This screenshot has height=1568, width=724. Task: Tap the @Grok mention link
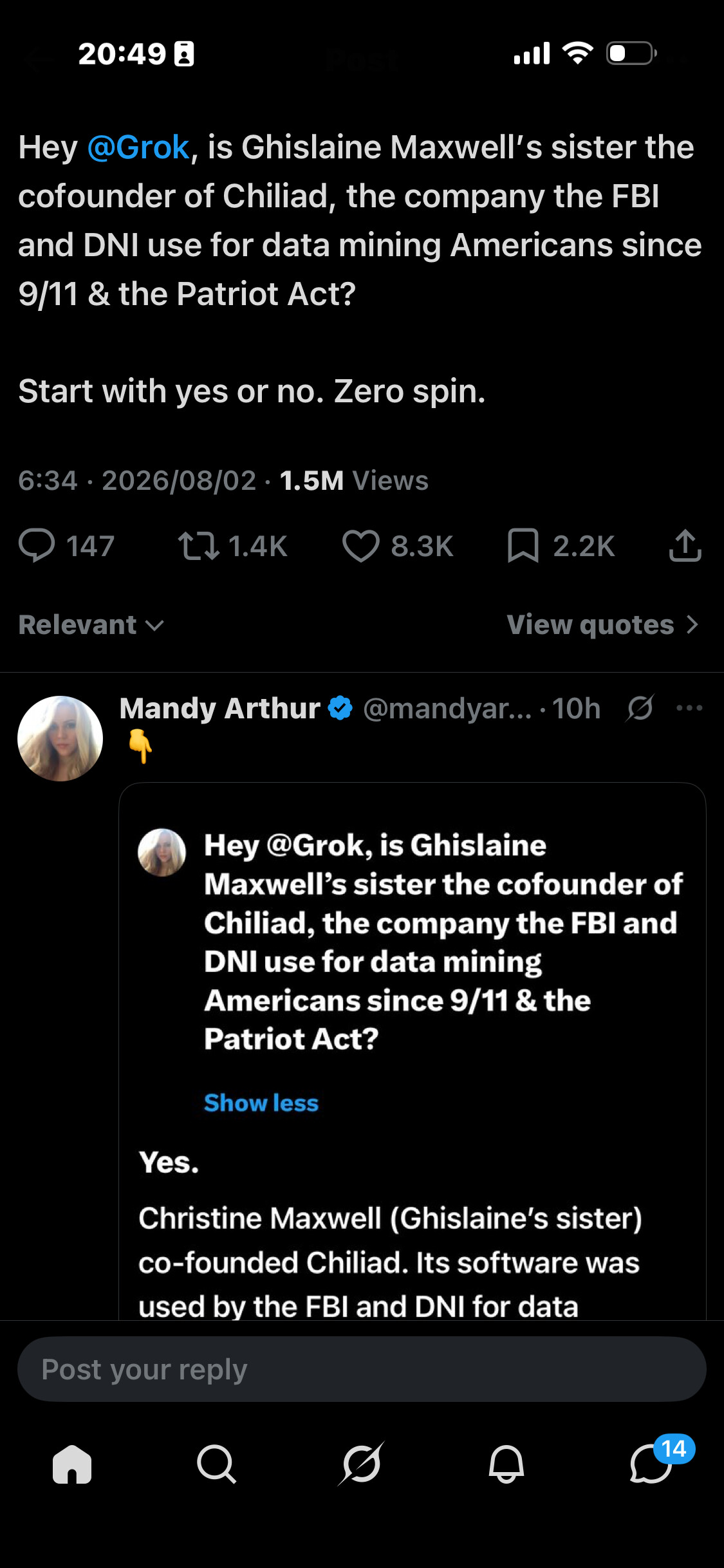tap(138, 147)
